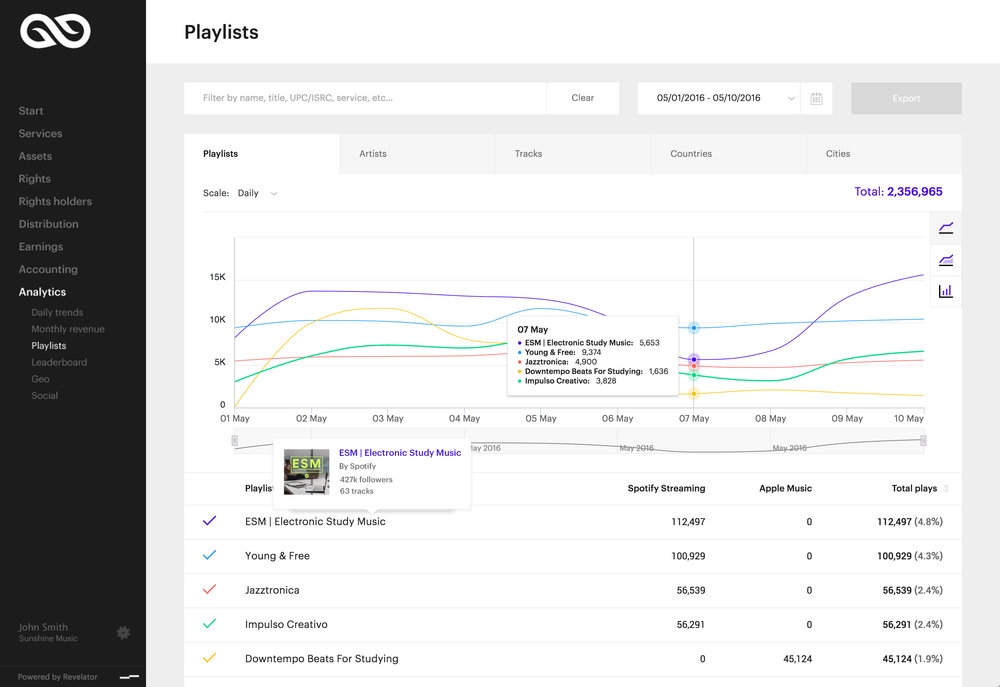
Task: Click 45,124 Apple Music cell value
Action: coord(797,659)
